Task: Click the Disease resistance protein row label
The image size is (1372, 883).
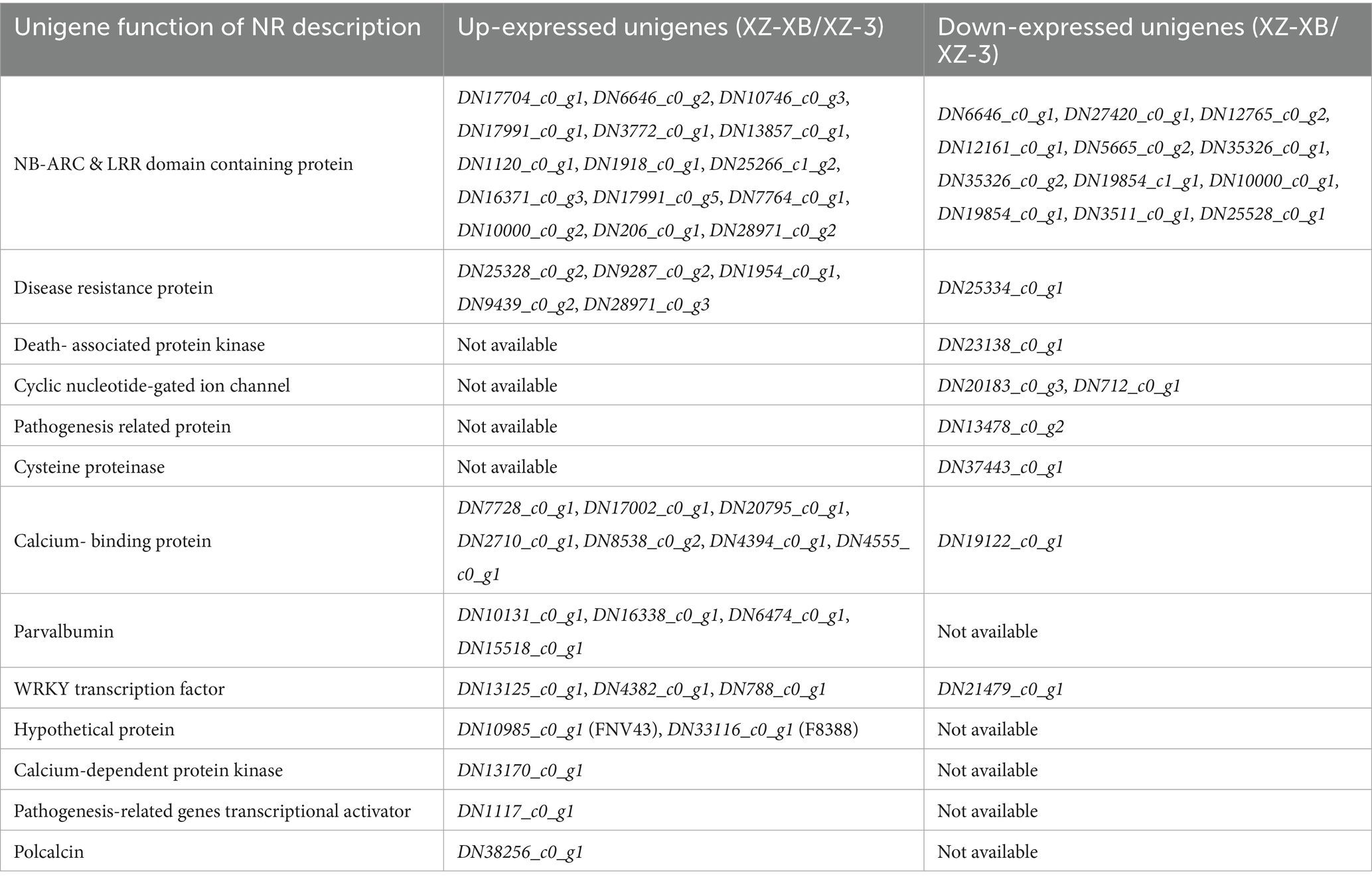Action: click(114, 288)
